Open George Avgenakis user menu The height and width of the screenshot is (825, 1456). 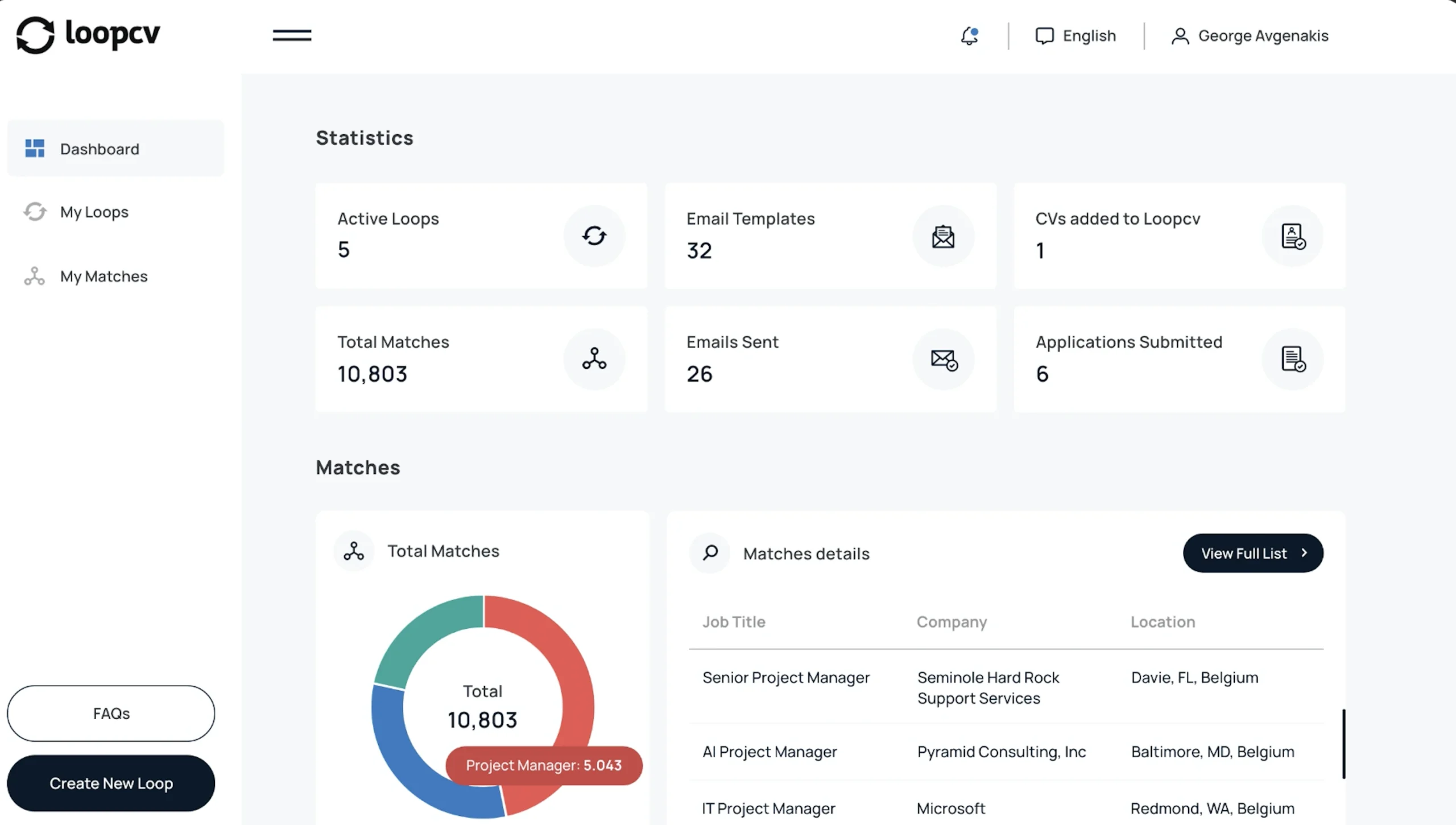click(x=1250, y=36)
